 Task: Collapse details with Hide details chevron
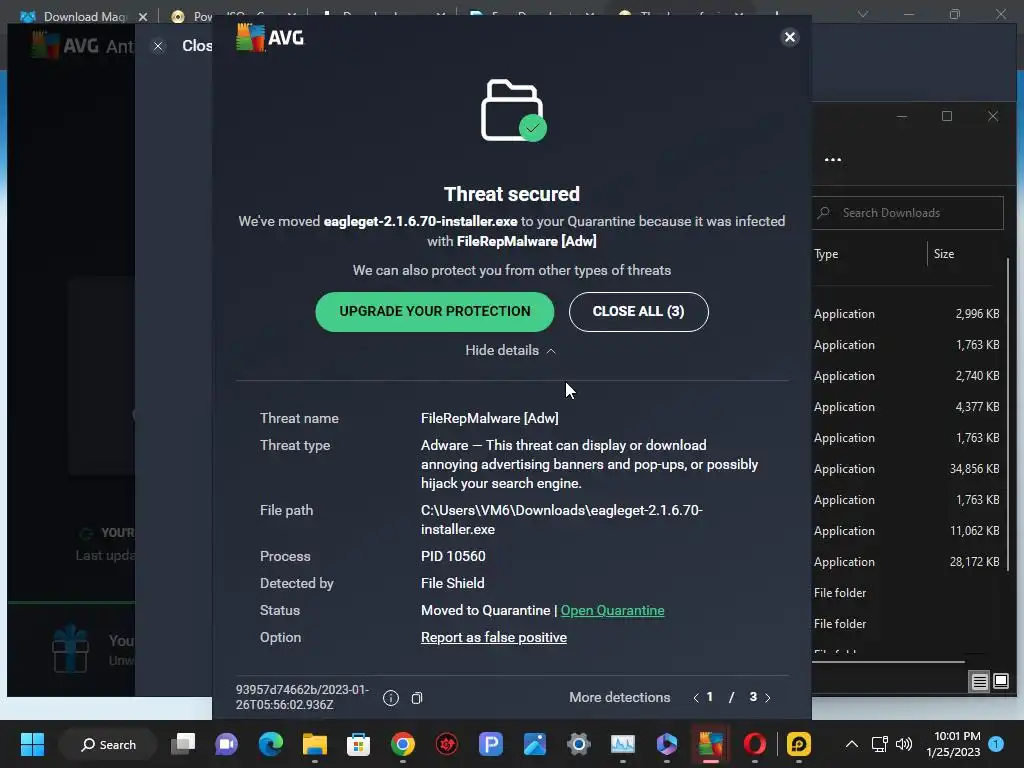pos(510,351)
